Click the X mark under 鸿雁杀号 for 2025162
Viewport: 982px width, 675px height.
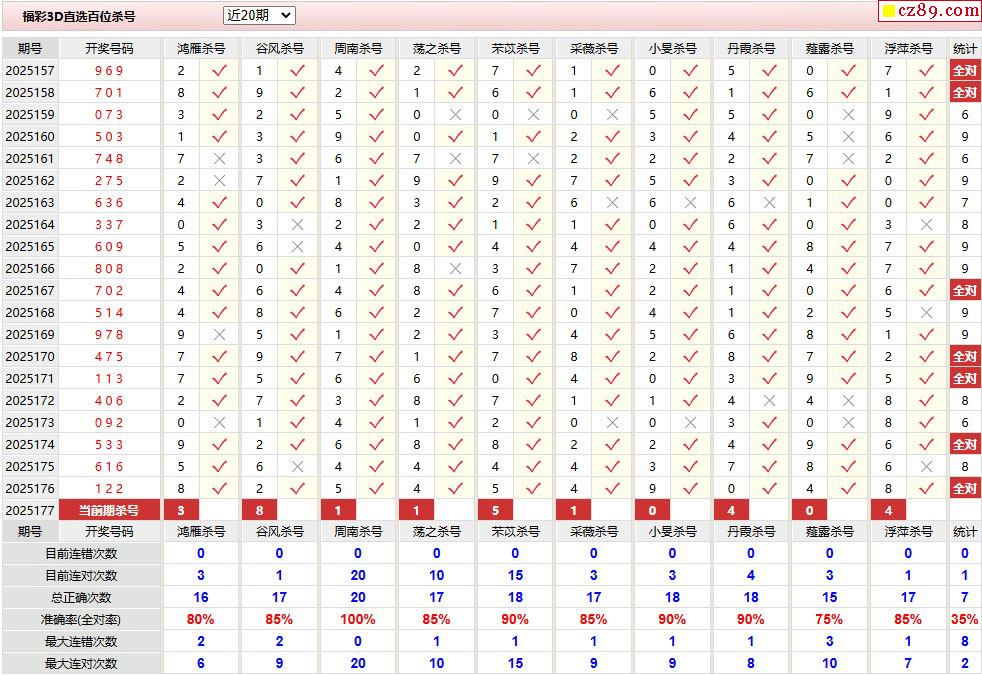coord(219,180)
